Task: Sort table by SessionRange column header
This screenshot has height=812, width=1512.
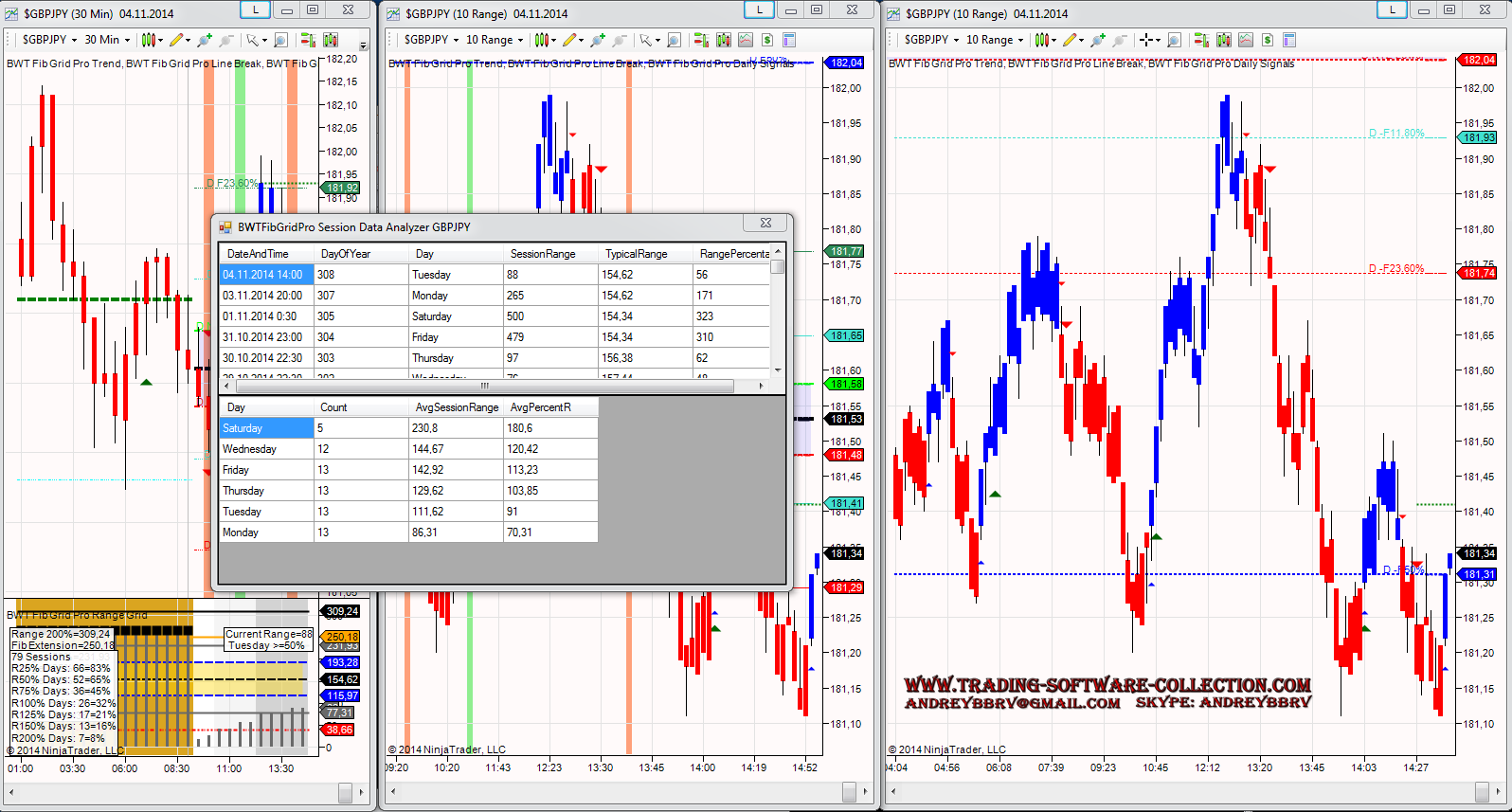Action: click(543, 254)
